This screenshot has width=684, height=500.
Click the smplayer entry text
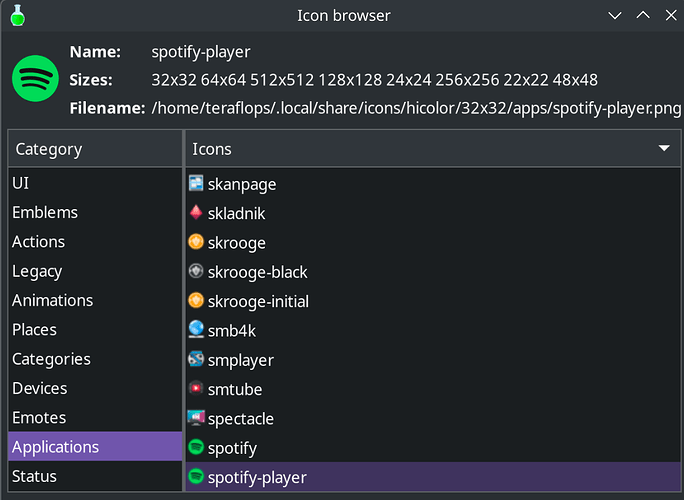[241, 360]
